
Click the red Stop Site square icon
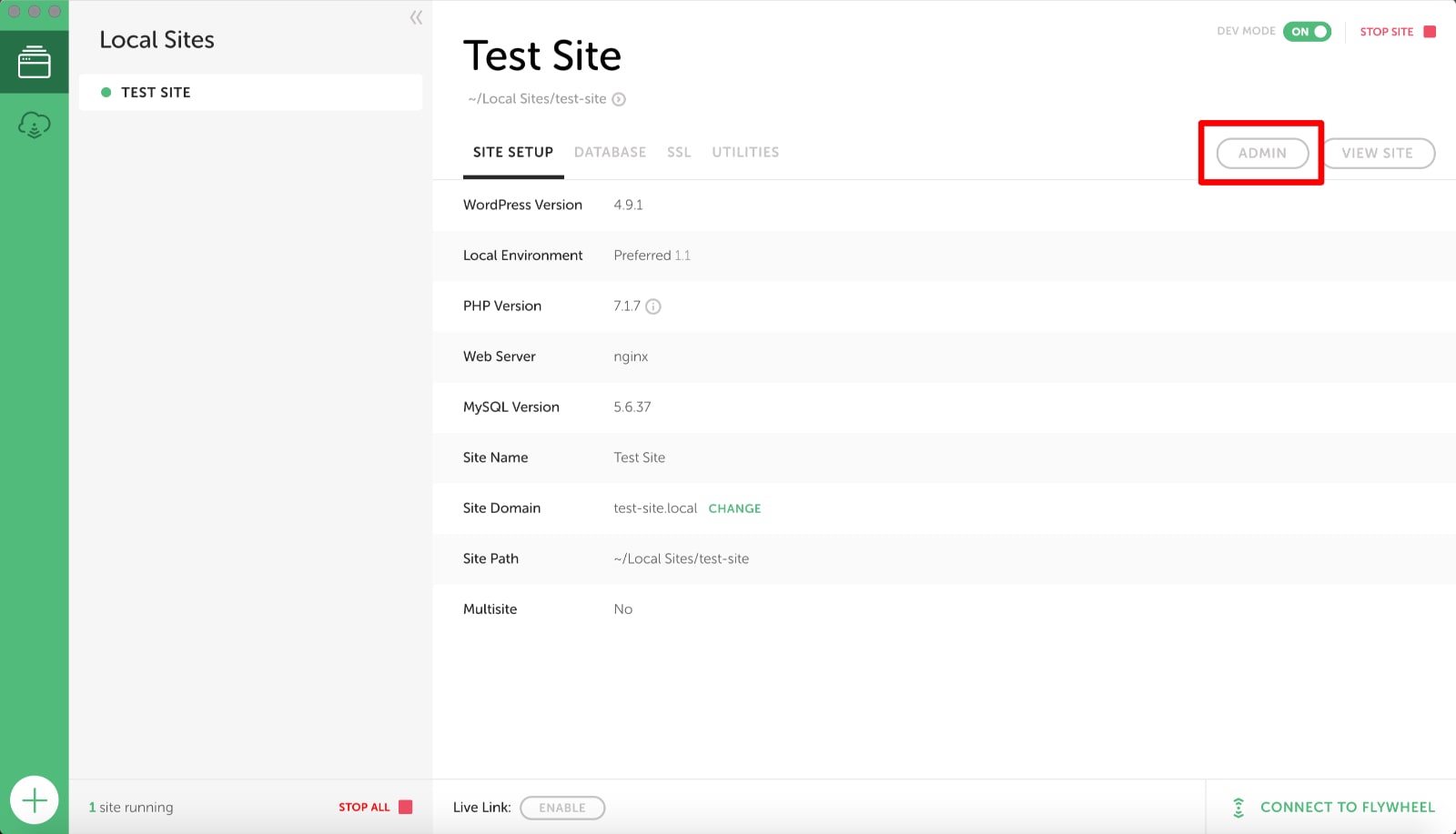click(1430, 32)
